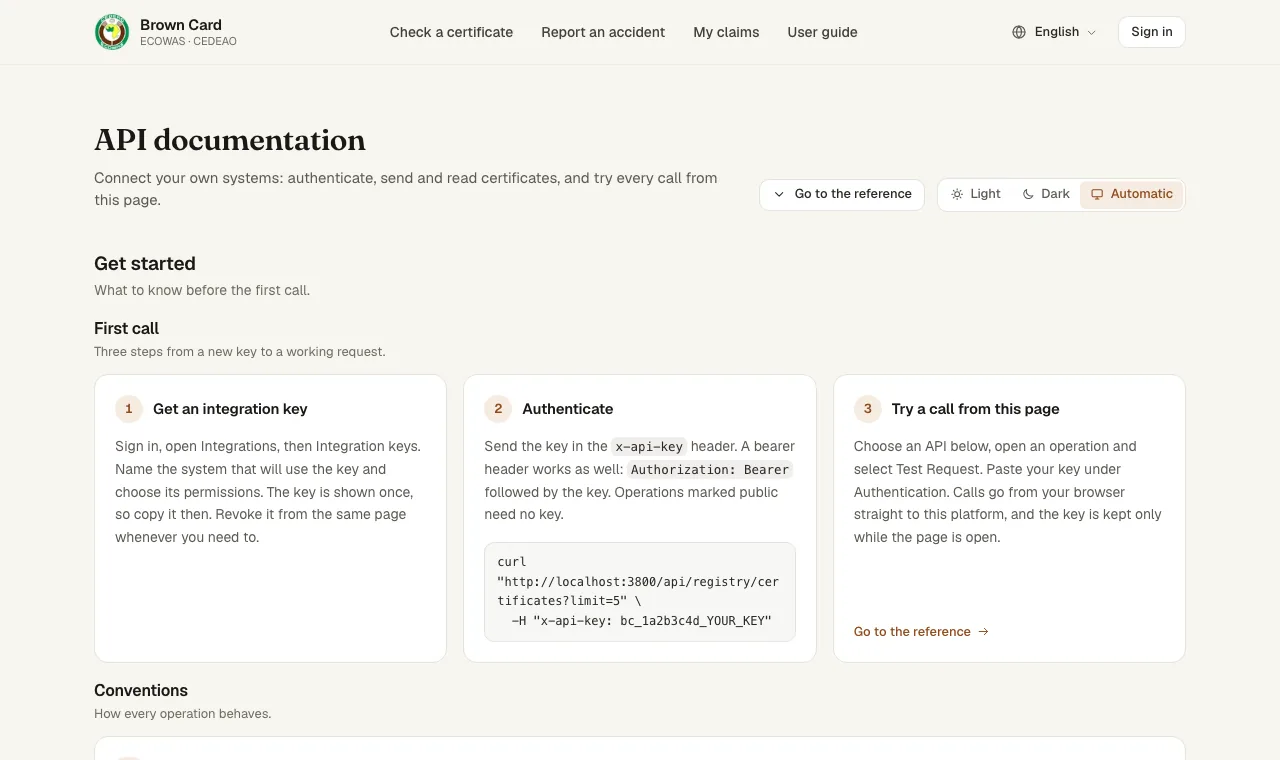Click the monitor icon for Automatic theme

[x=1097, y=194]
